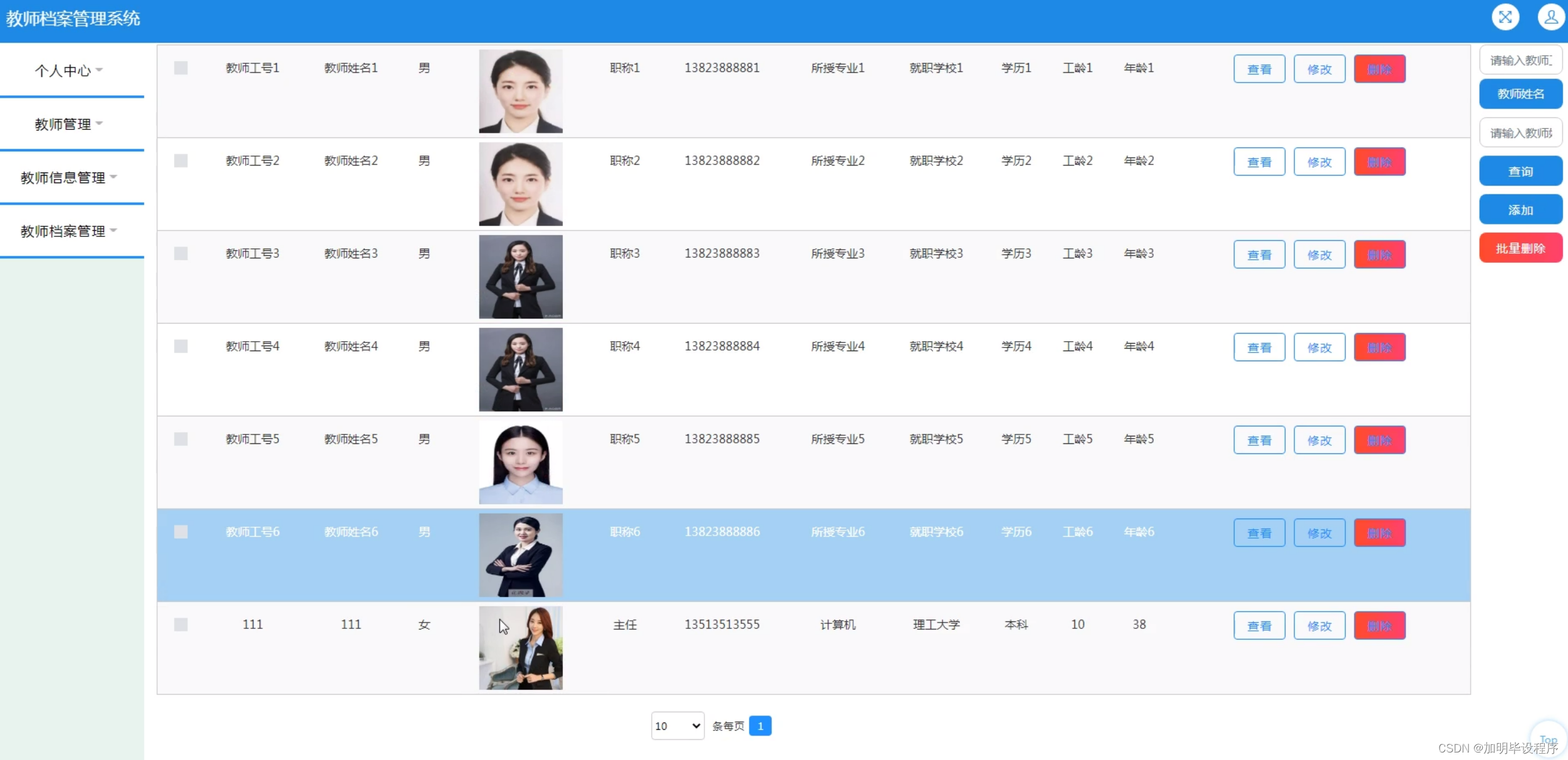Click the fullscreen toggle icon in header
The width and height of the screenshot is (1568, 760).
tap(1505, 17)
